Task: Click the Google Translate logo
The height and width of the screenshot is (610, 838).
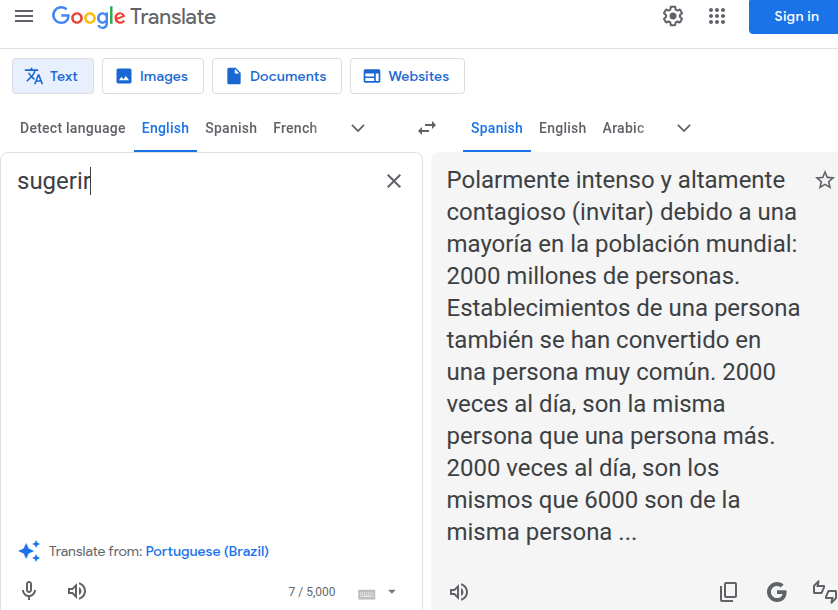Action: (134, 17)
